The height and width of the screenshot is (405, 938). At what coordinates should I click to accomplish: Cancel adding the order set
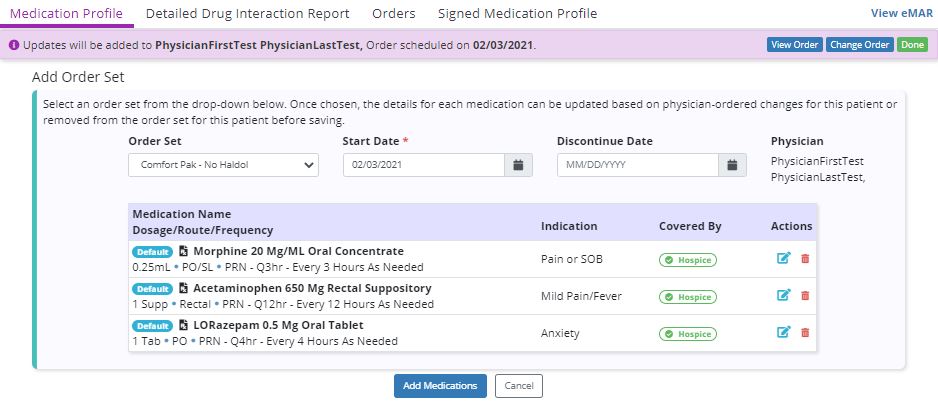point(518,386)
